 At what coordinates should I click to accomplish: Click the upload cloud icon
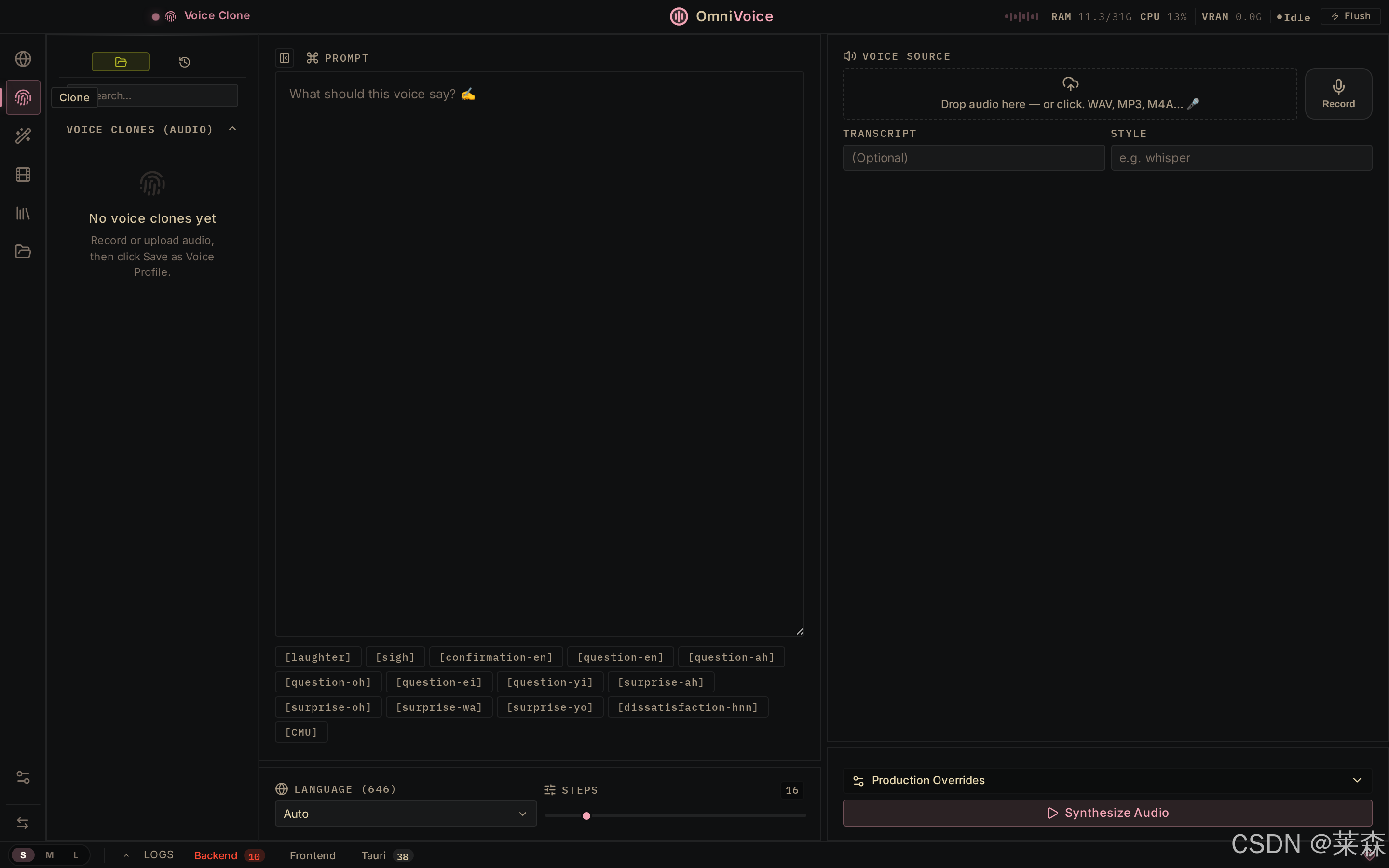[x=1071, y=84]
